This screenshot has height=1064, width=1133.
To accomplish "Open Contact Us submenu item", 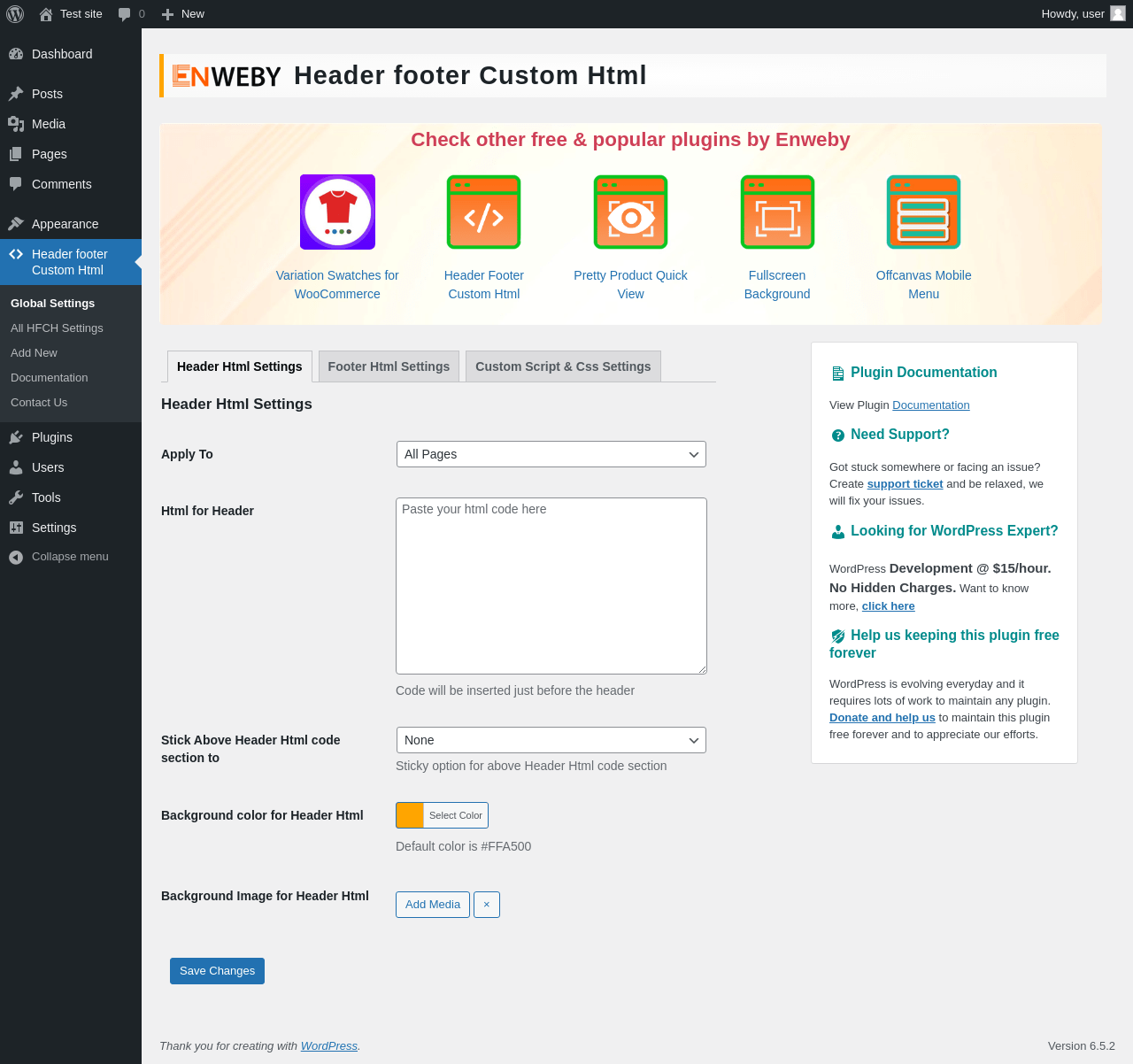I will click(x=39, y=402).
